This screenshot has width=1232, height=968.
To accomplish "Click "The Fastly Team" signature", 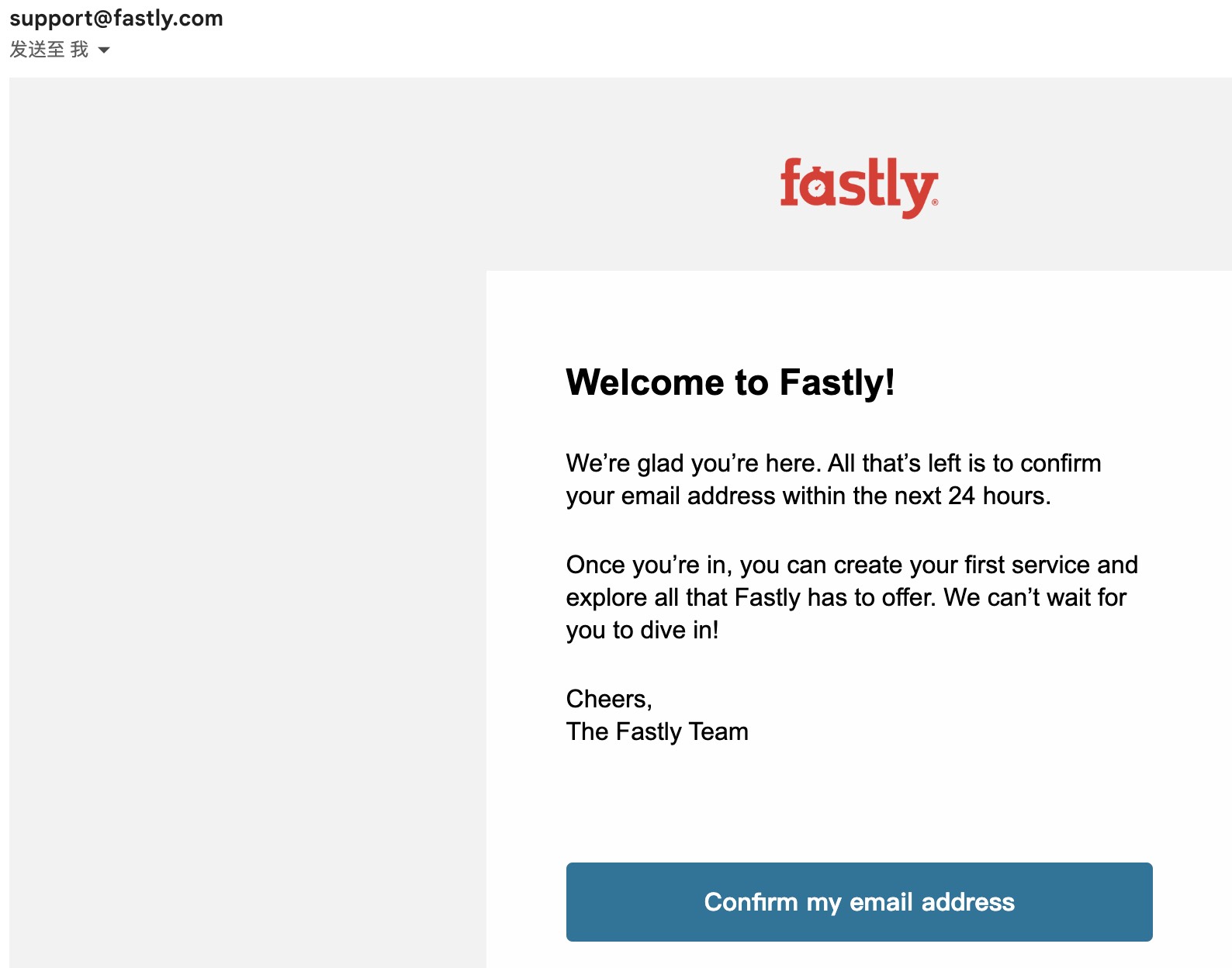I will 657,731.
